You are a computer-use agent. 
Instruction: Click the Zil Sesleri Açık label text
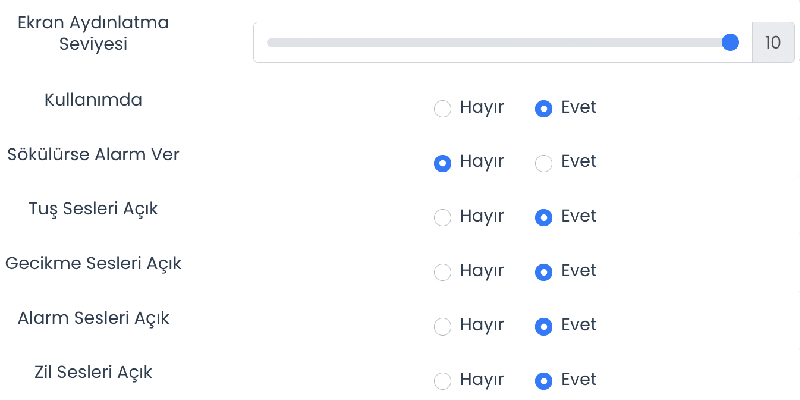click(x=93, y=372)
